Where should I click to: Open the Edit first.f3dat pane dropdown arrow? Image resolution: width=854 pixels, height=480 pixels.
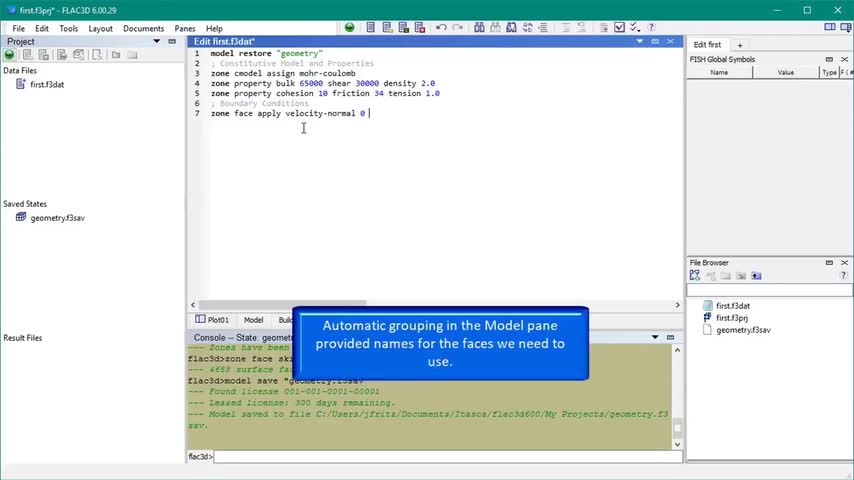(639, 41)
